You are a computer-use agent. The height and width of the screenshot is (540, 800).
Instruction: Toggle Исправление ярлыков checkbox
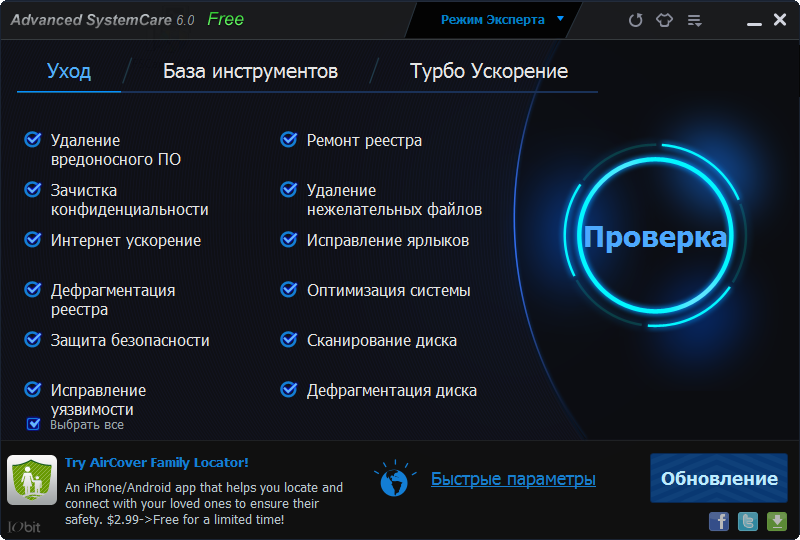tap(289, 239)
